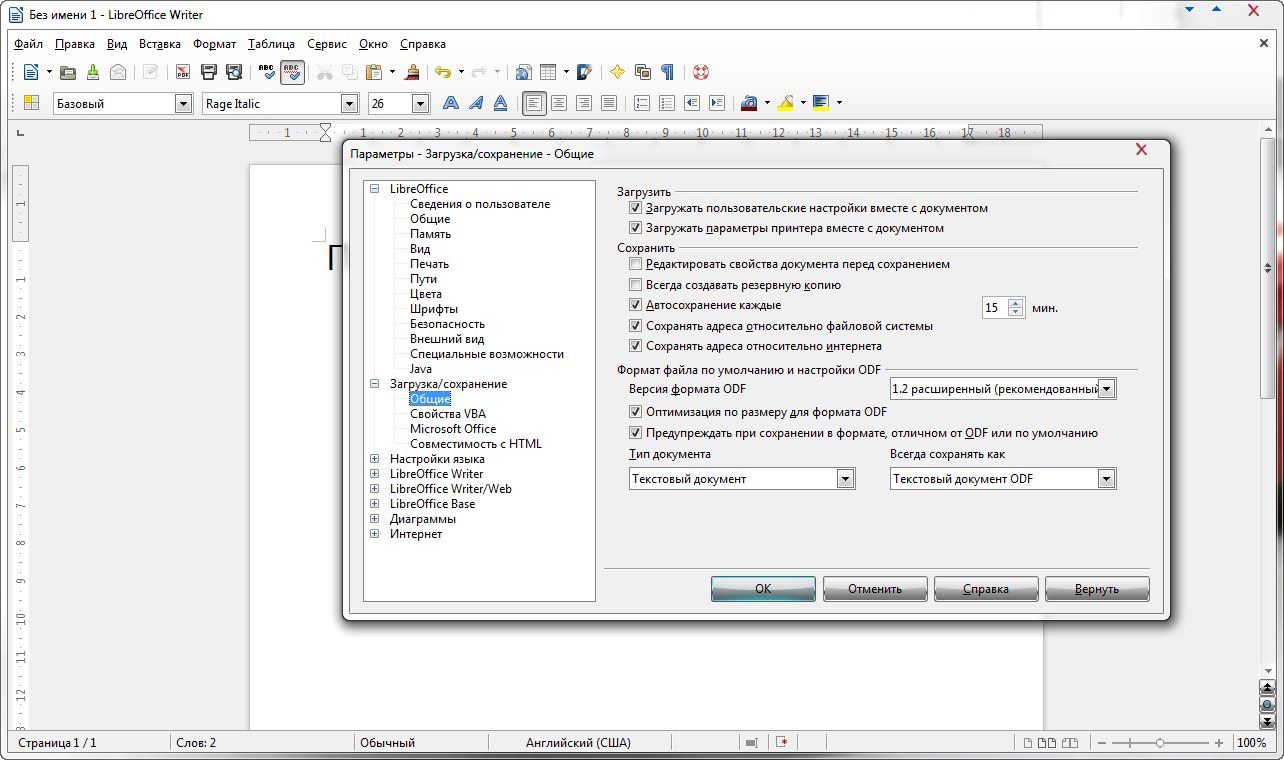Image resolution: width=1284 pixels, height=760 pixels.
Task: Click the Undo arrow icon
Action: [442, 72]
